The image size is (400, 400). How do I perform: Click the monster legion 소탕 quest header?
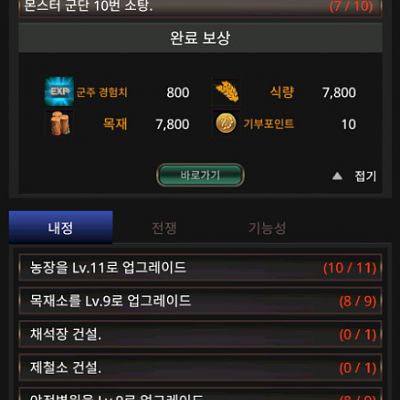coord(200,7)
